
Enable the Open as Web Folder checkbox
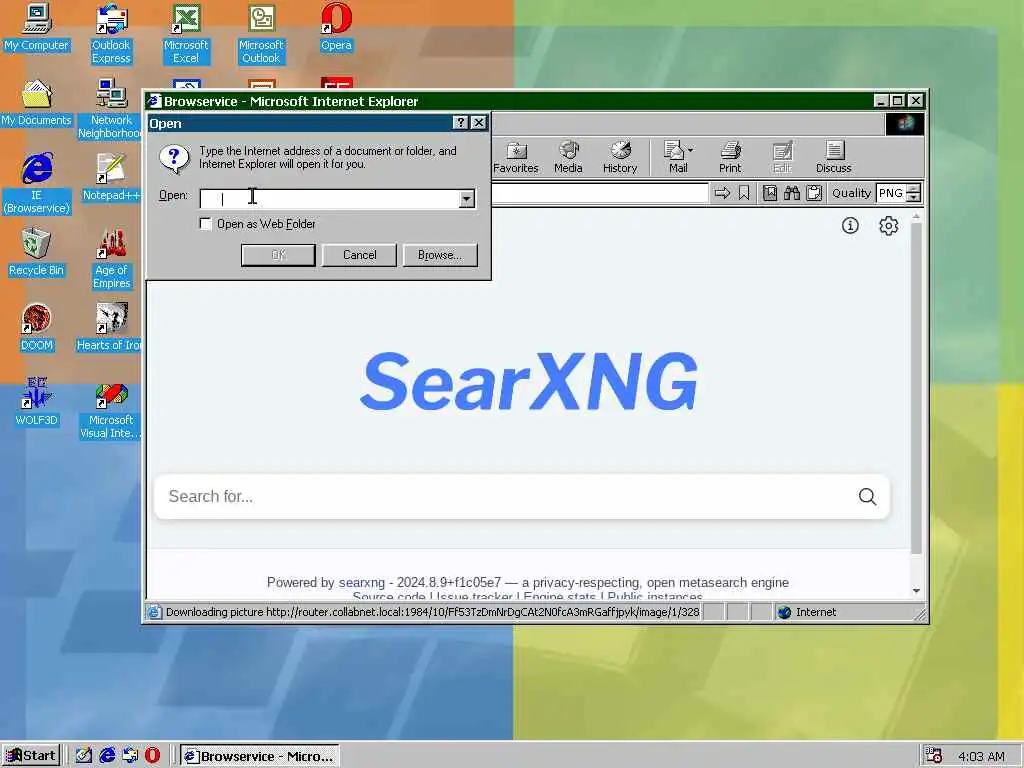click(x=205, y=224)
